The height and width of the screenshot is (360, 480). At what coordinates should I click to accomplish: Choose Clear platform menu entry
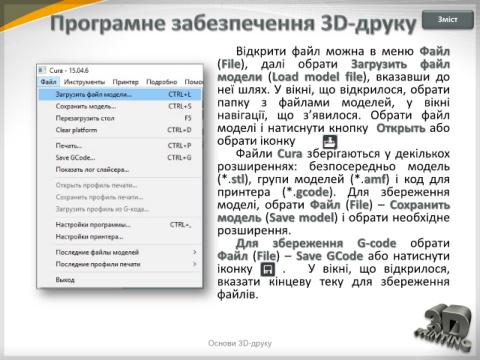tap(120, 130)
